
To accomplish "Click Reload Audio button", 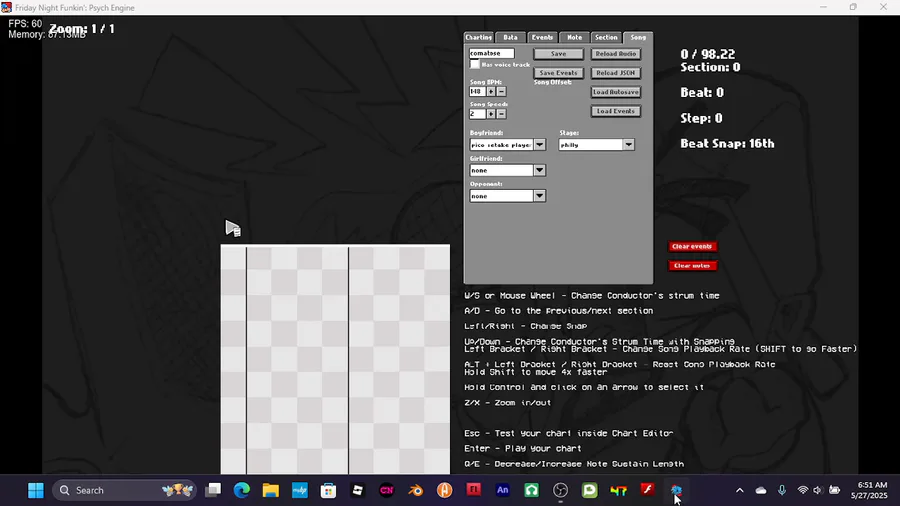I will coord(616,54).
